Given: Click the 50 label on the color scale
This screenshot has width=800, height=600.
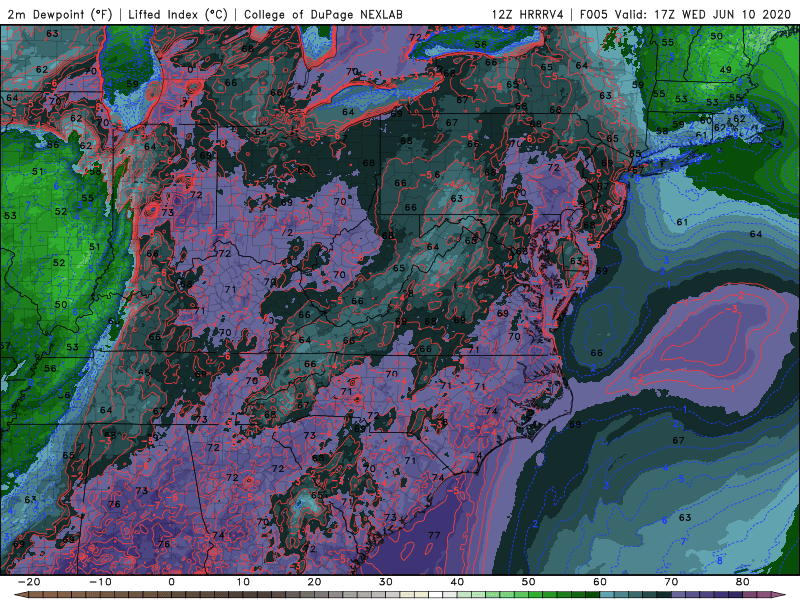Looking at the screenshot, I should pos(529,582).
